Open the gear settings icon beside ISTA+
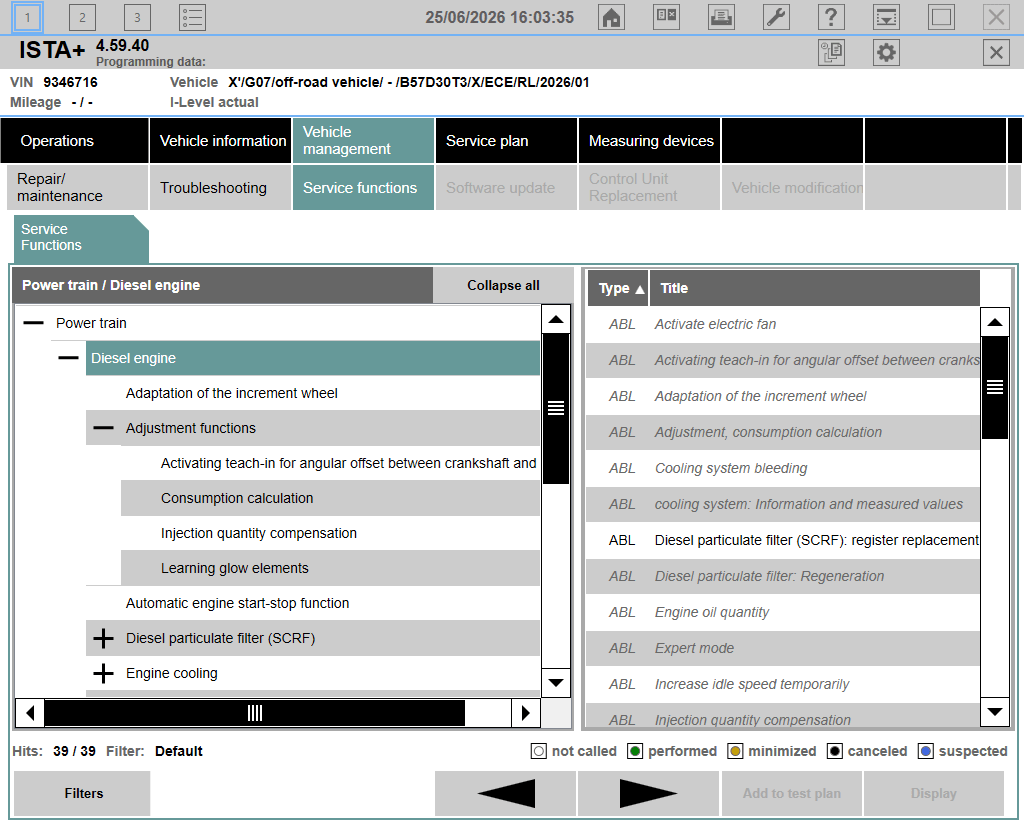The image size is (1024, 823). pos(886,52)
